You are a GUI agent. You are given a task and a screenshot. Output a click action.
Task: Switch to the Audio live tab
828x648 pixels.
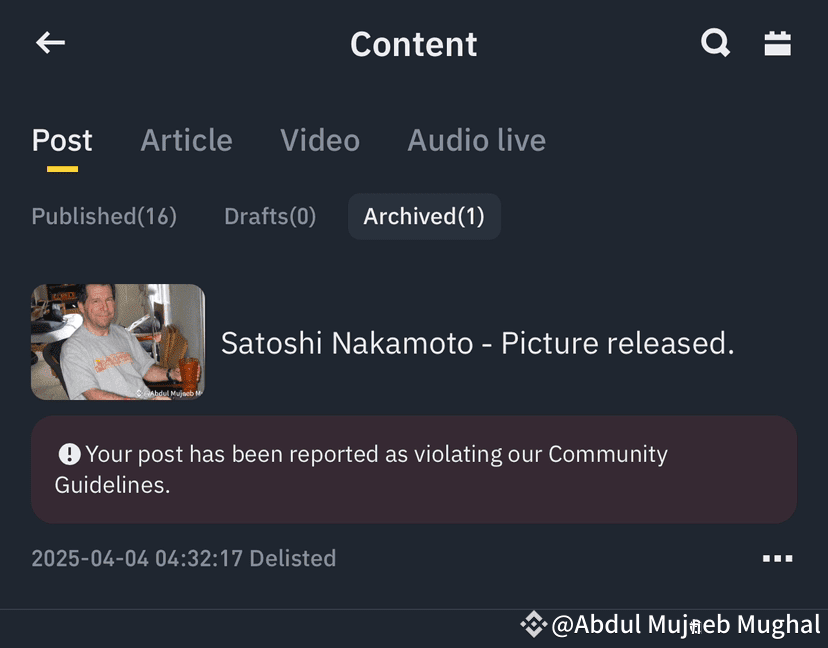476,140
